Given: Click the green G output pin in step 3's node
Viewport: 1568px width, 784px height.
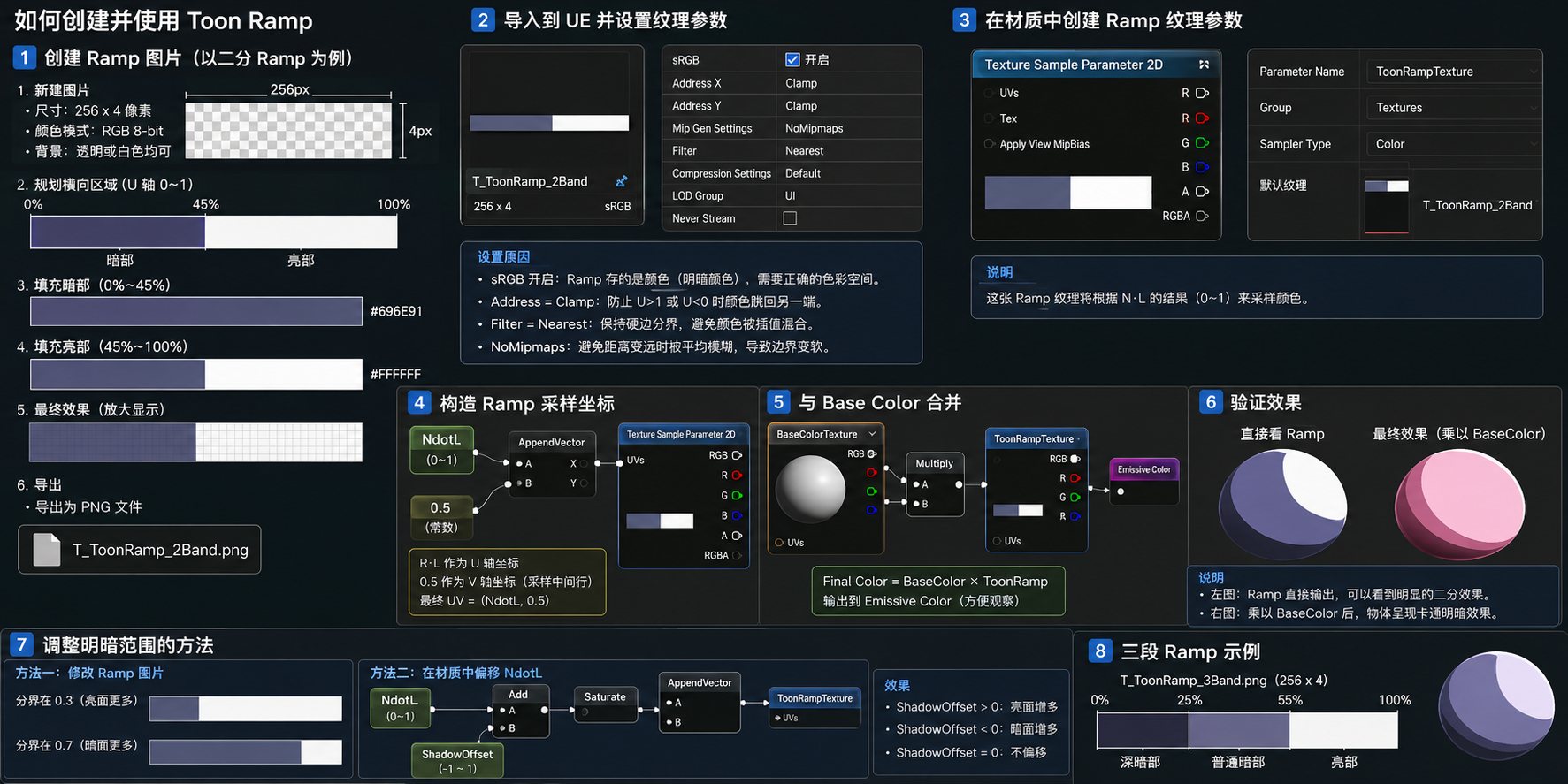Looking at the screenshot, I should pyautogui.click(x=1202, y=142).
